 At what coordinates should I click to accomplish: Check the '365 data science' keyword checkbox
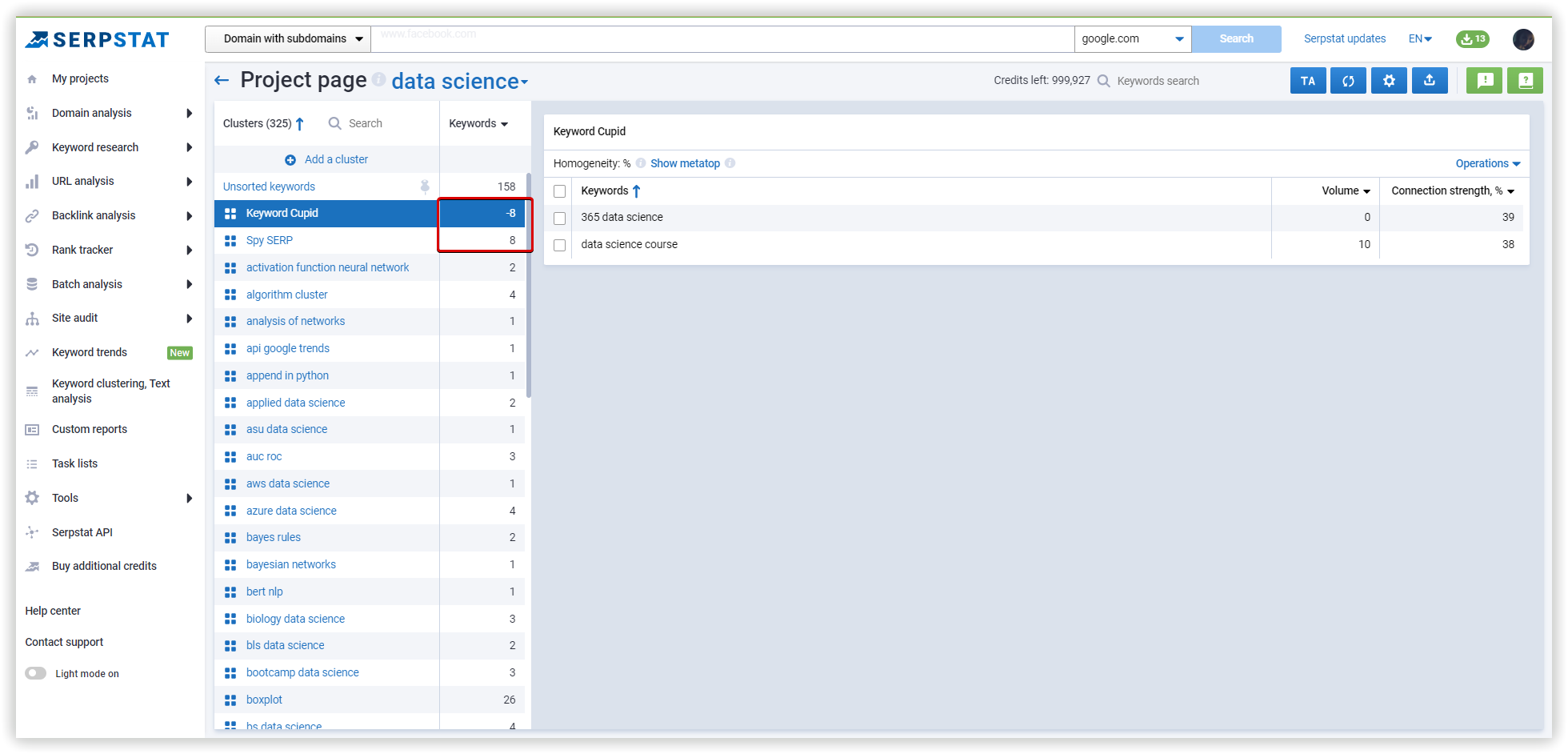pyautogui.click(x=560, y=218)
